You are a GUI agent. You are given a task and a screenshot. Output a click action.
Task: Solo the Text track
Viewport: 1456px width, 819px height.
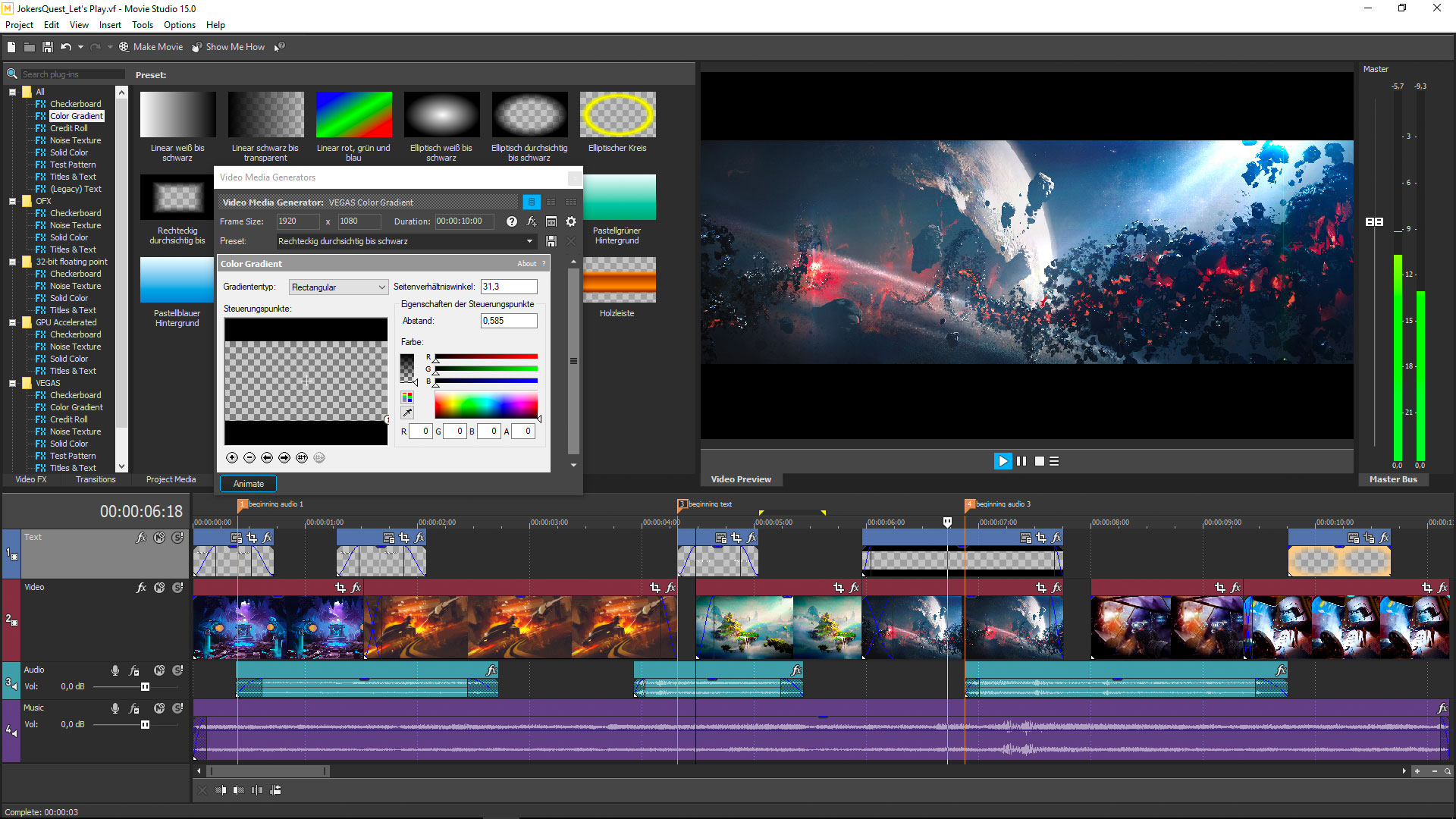(178, 538)
